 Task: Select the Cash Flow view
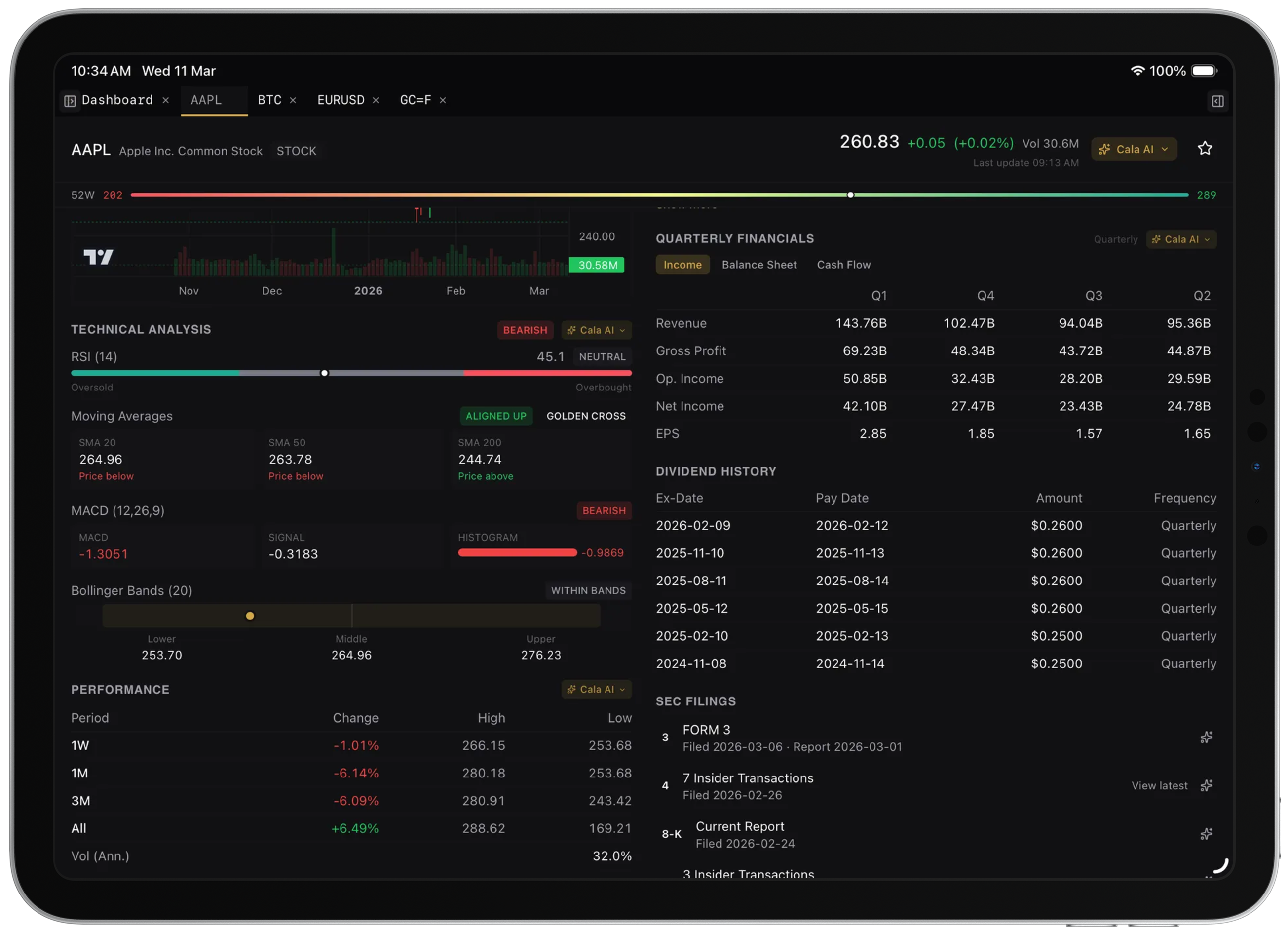(844, 264)
